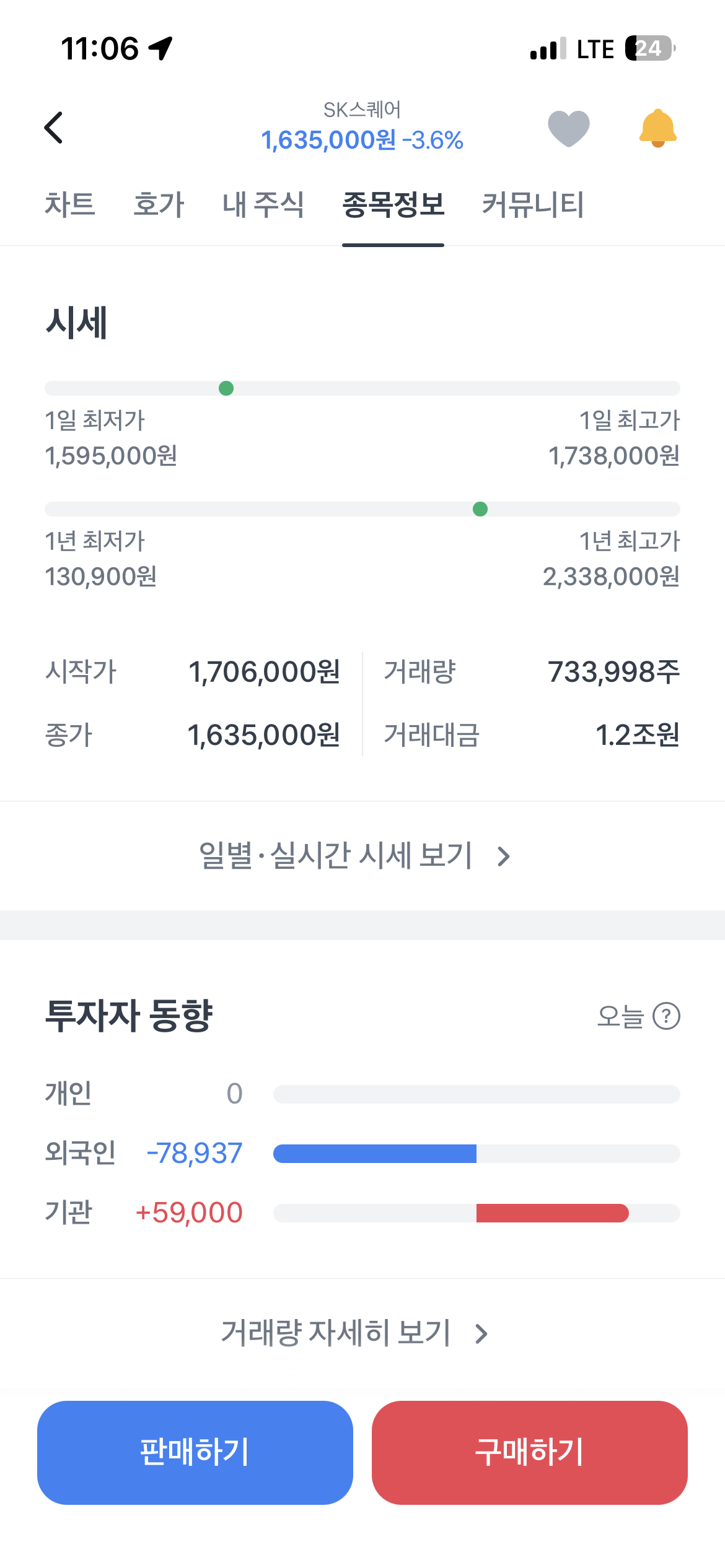
Task: Click the question mark help icon
Action: pyautogui.click(x=667, y=1016)
